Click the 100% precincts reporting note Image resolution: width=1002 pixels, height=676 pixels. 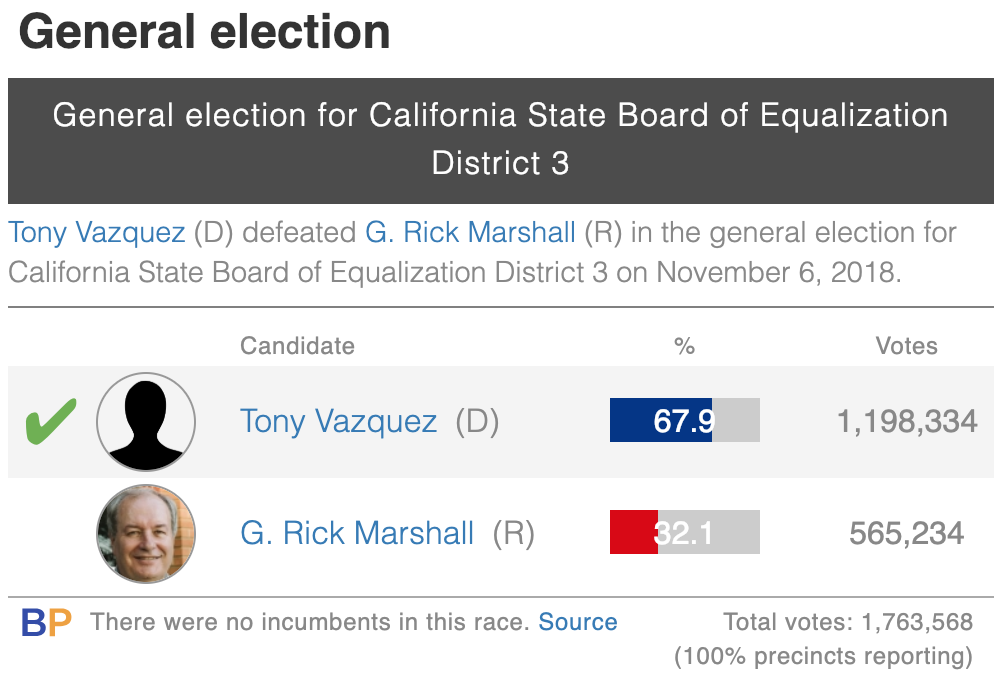pyautogui.click(x=823, y=656)
